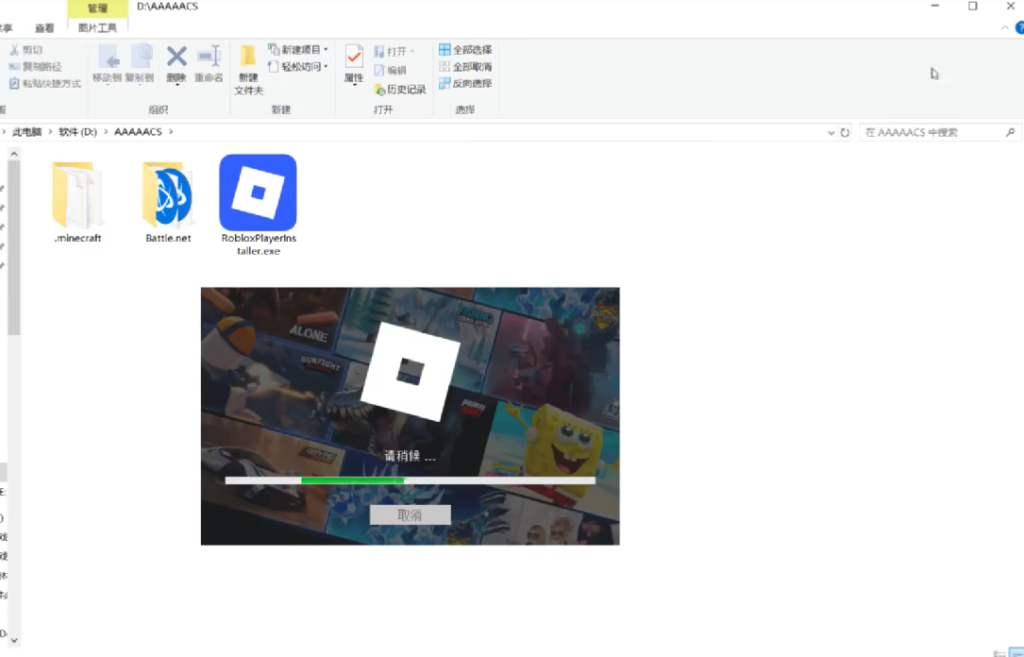Click This PC (此电脑) in the address path

pos(27,132)
